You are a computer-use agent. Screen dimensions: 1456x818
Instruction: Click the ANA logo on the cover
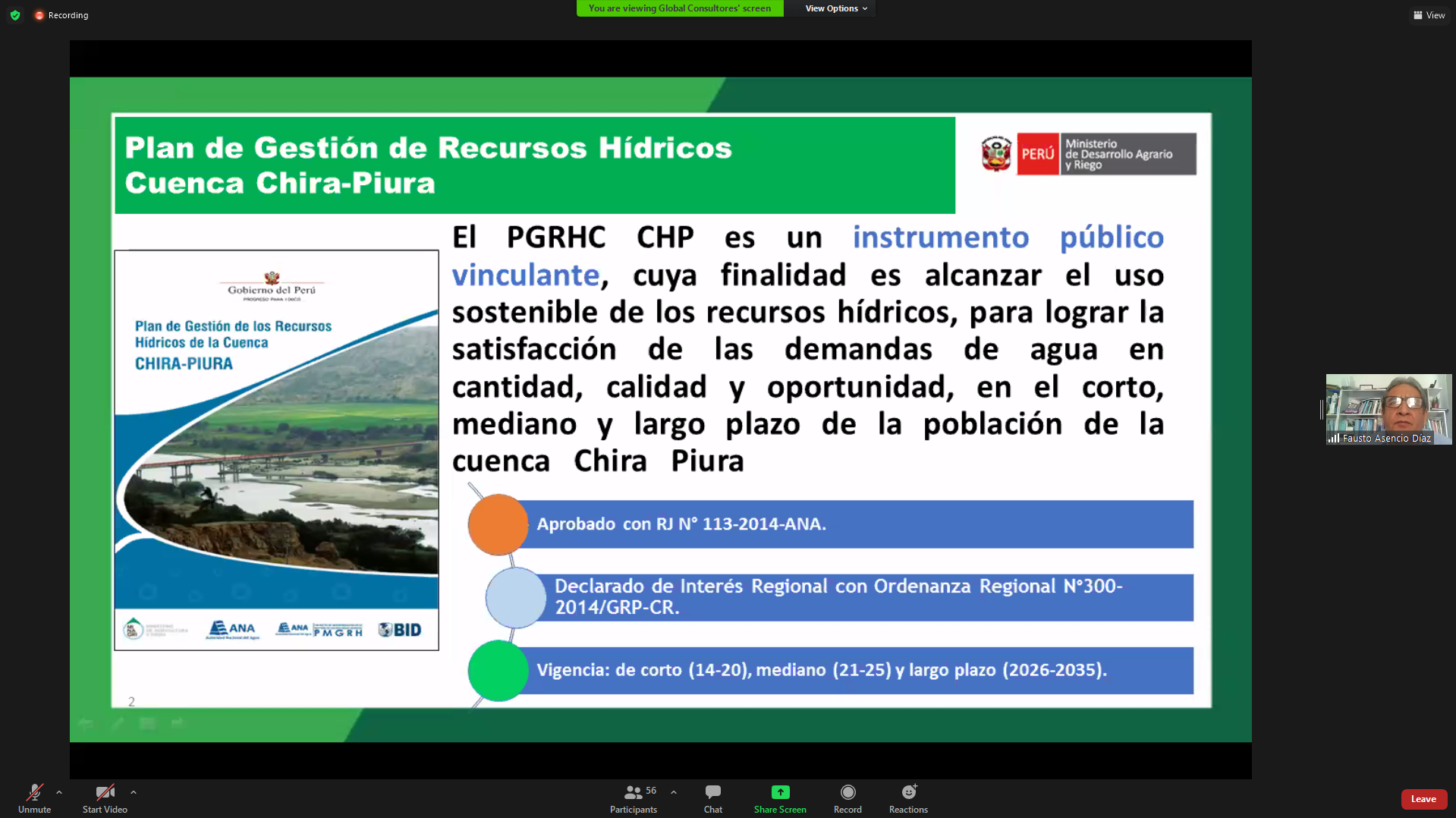(232, 629)
